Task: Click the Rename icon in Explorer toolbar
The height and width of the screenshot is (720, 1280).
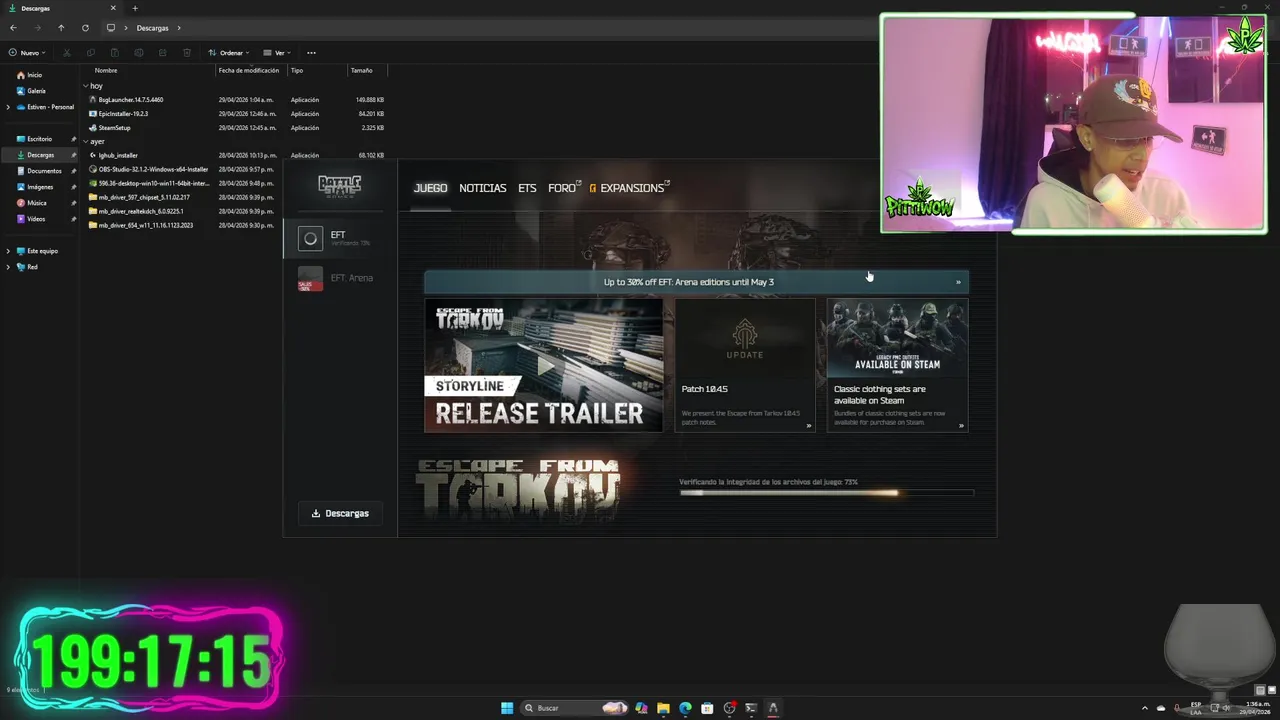Action: click(x=138, y=53)
